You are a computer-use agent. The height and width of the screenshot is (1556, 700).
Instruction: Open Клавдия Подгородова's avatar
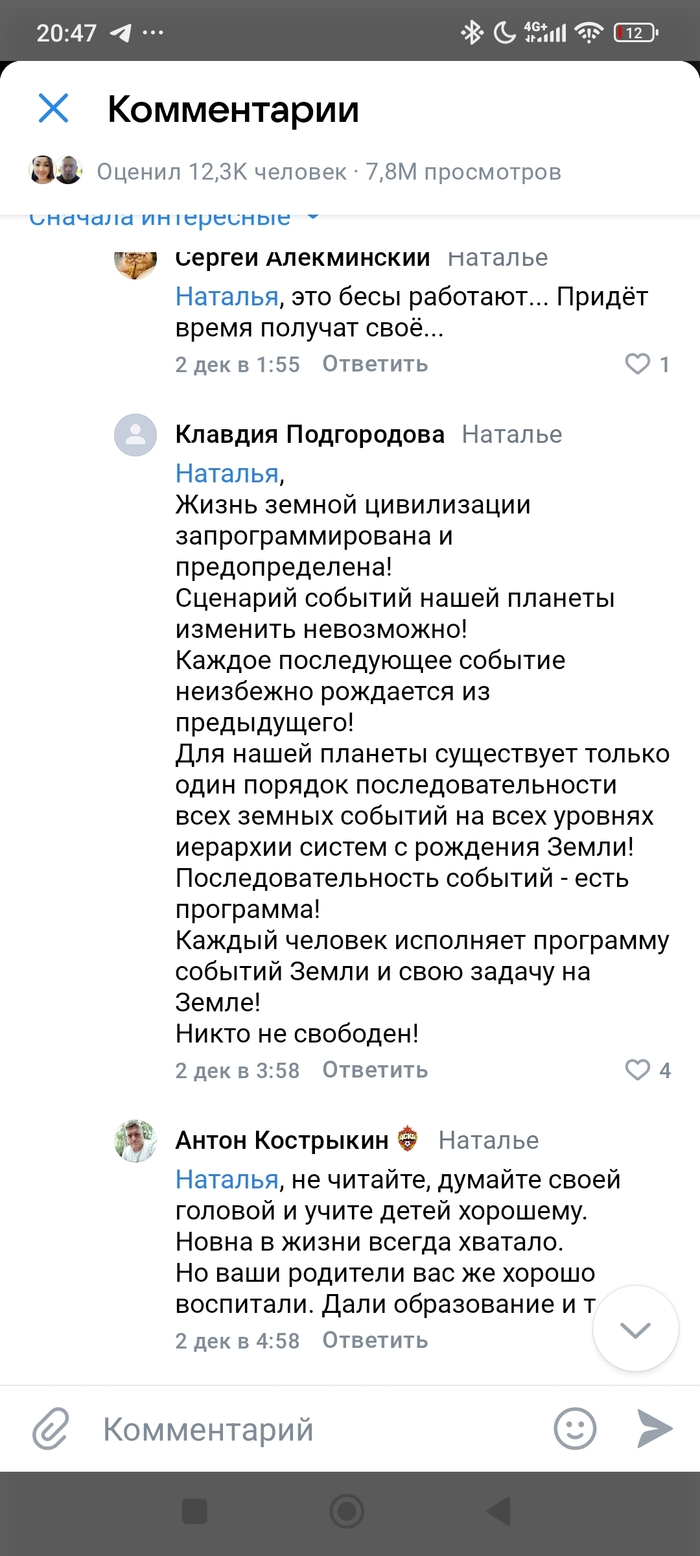click(x=135, y=435)
